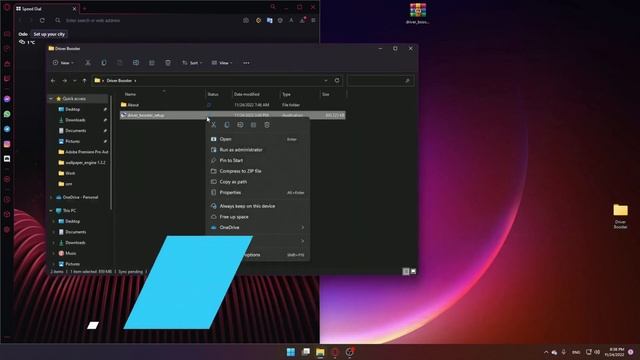
Task: Click the Copy icon in Explorer toolbar
Action: [x=104, y=63]
